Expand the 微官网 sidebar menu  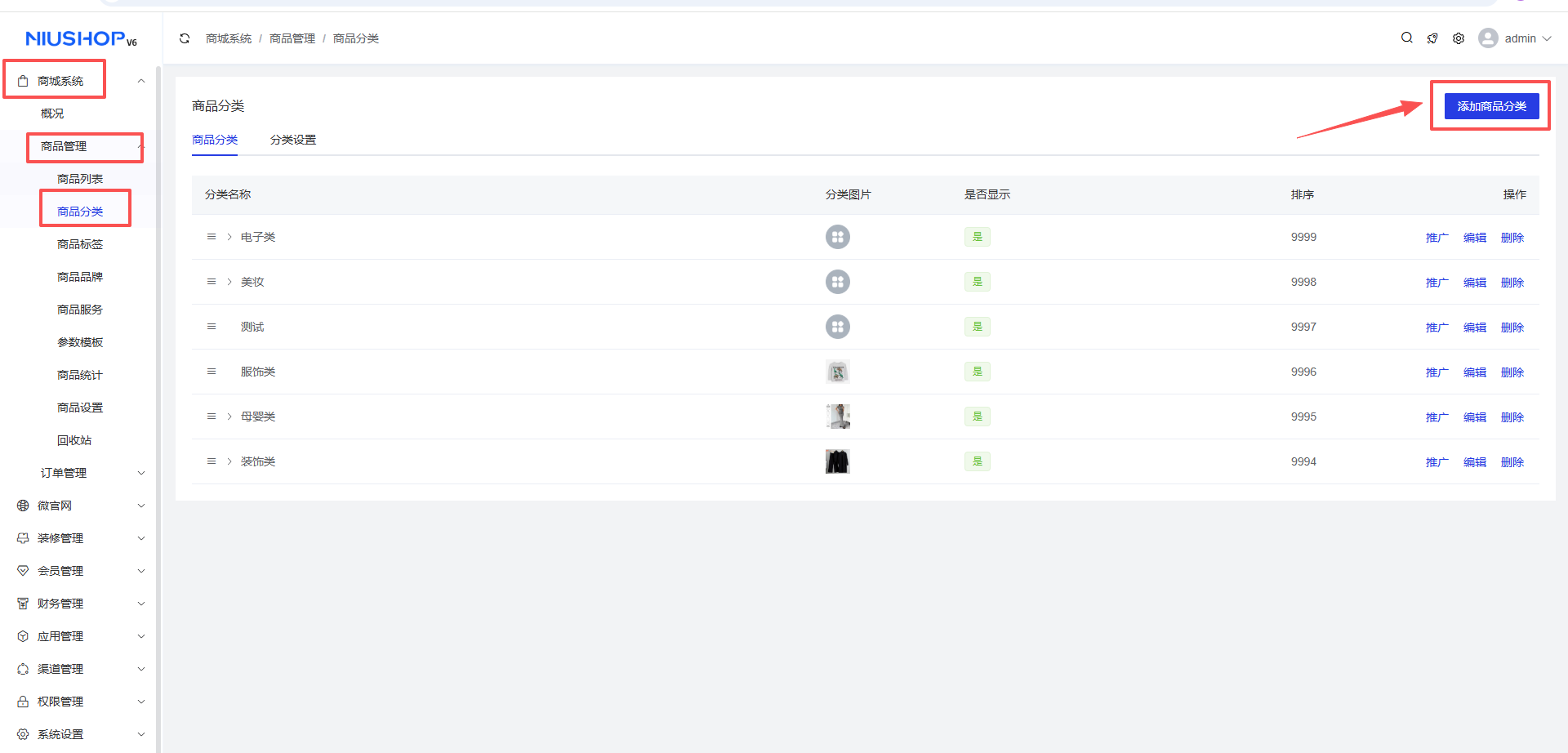141,506
